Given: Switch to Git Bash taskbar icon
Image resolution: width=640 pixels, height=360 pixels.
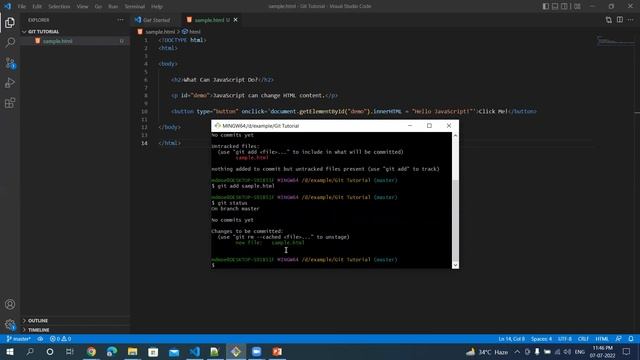Looking at the screenshot, I should click(236, 352).
